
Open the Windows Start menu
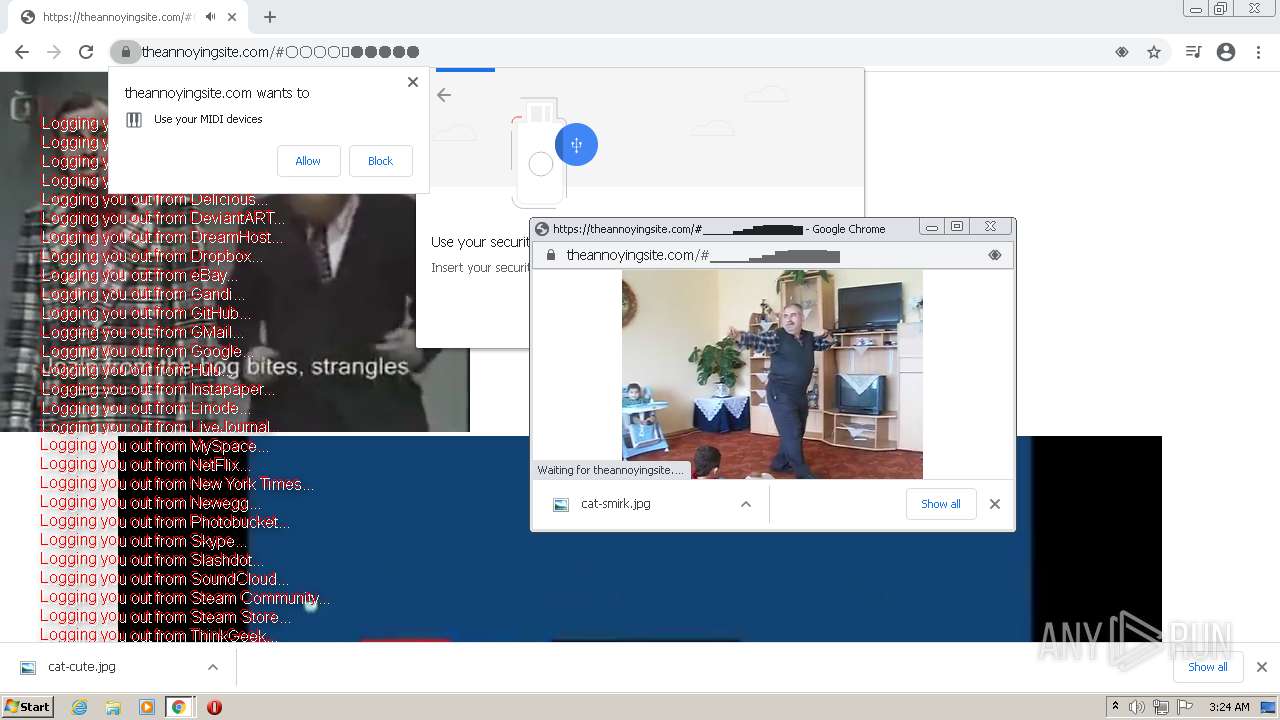27,707
